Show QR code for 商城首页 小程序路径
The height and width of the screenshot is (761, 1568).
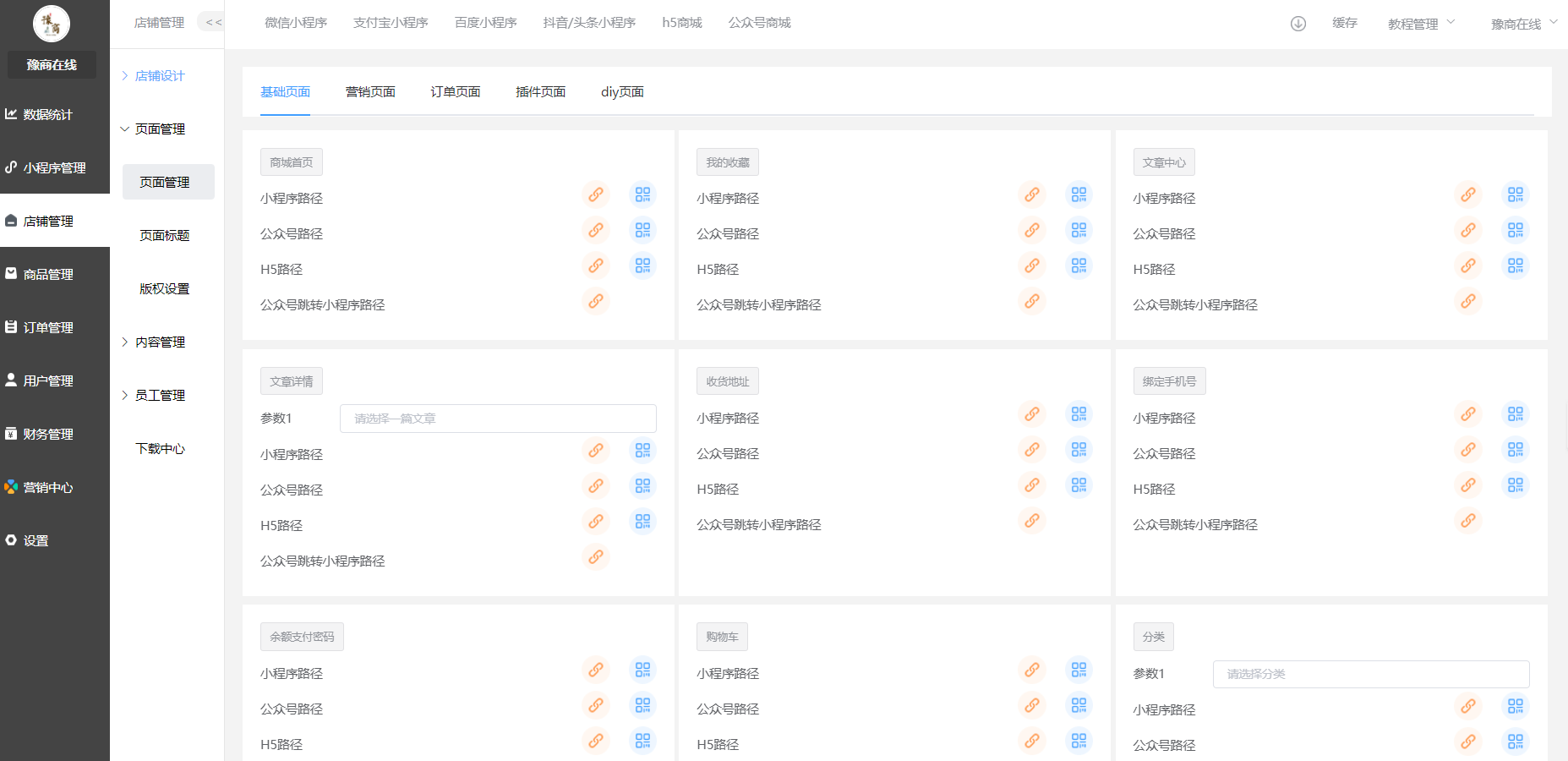(x=643, y=194)
